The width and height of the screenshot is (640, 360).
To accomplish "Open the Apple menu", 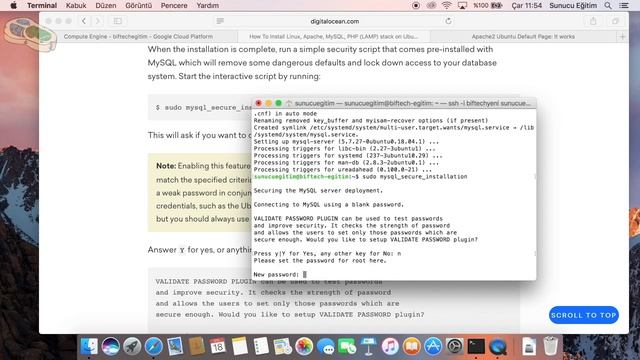I will coord(13,5).
